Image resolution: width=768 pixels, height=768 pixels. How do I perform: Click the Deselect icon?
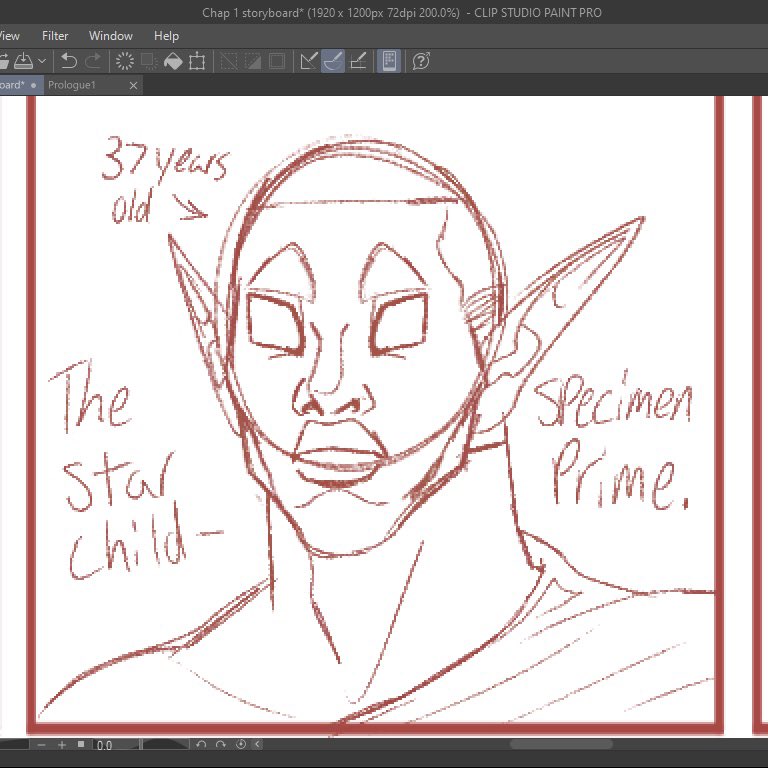[x=229, y=61]
